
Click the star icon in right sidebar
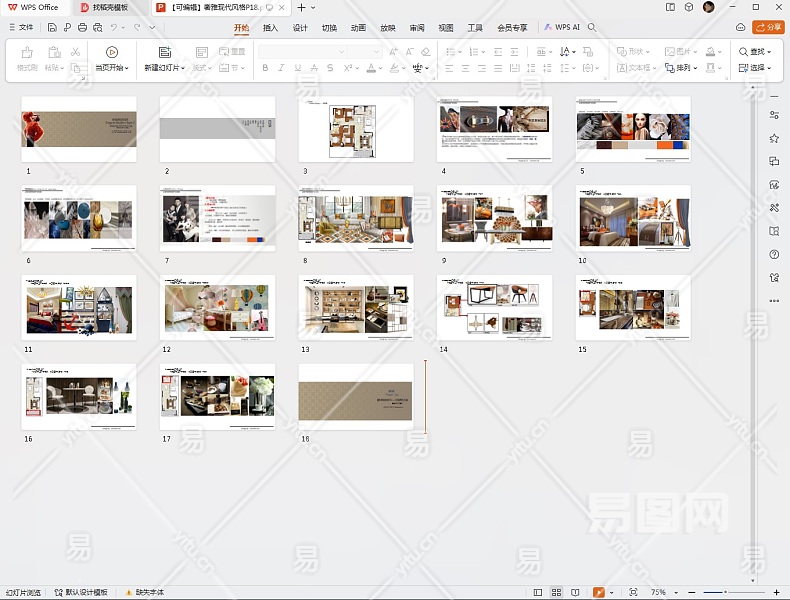coord(774,138)
